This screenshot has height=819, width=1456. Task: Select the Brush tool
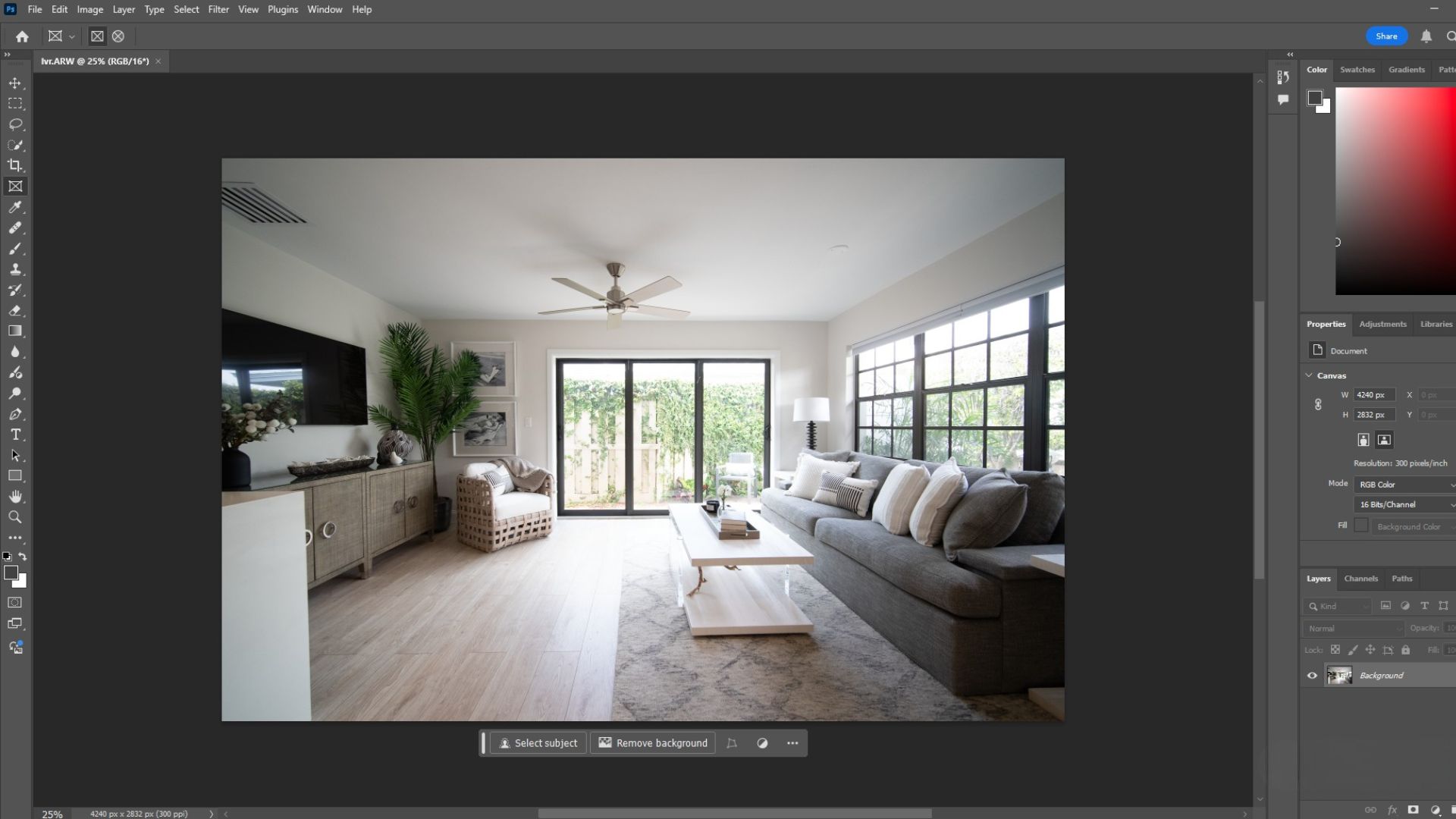15,248
